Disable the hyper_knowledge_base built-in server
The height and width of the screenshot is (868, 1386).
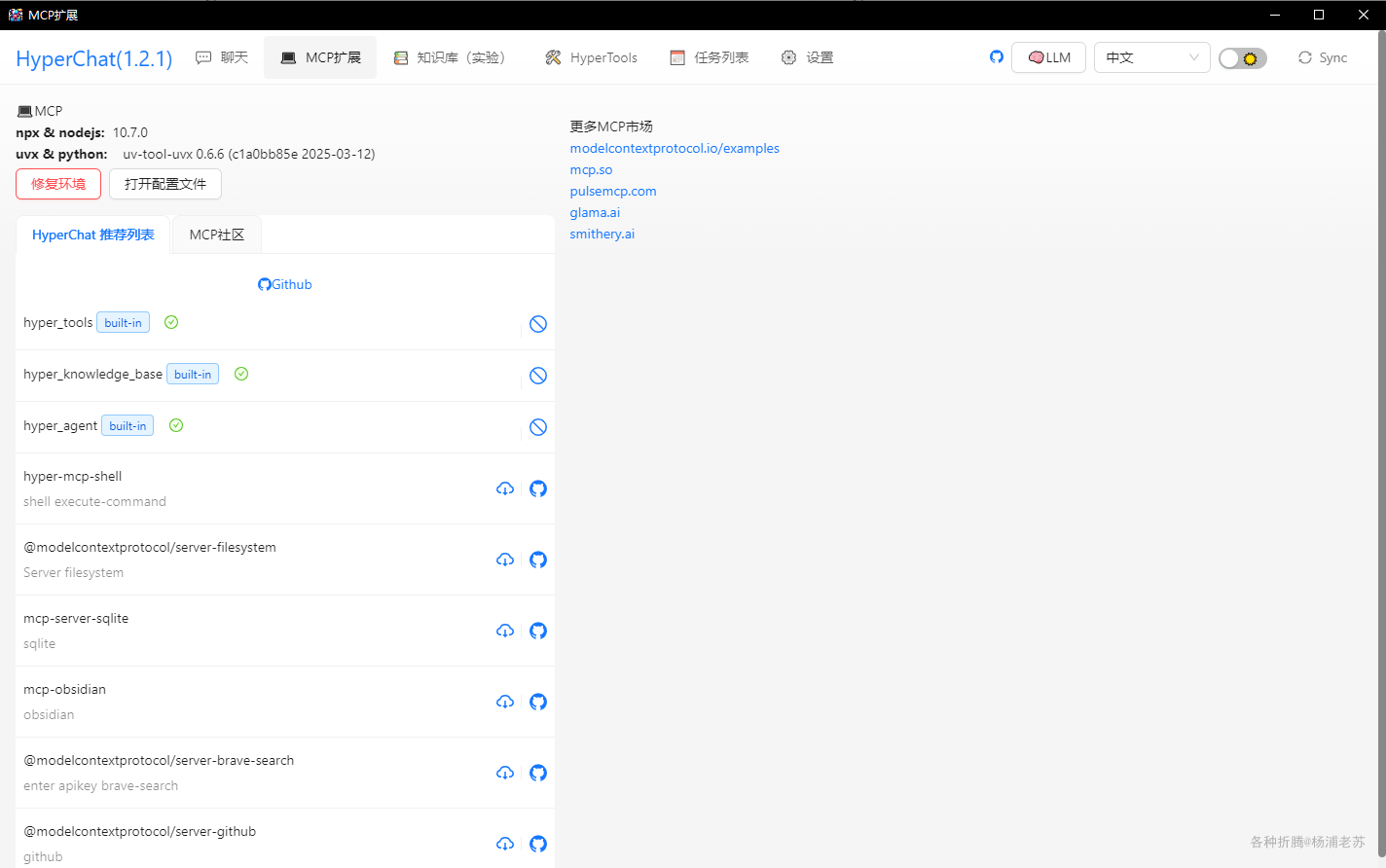[538, 376]
